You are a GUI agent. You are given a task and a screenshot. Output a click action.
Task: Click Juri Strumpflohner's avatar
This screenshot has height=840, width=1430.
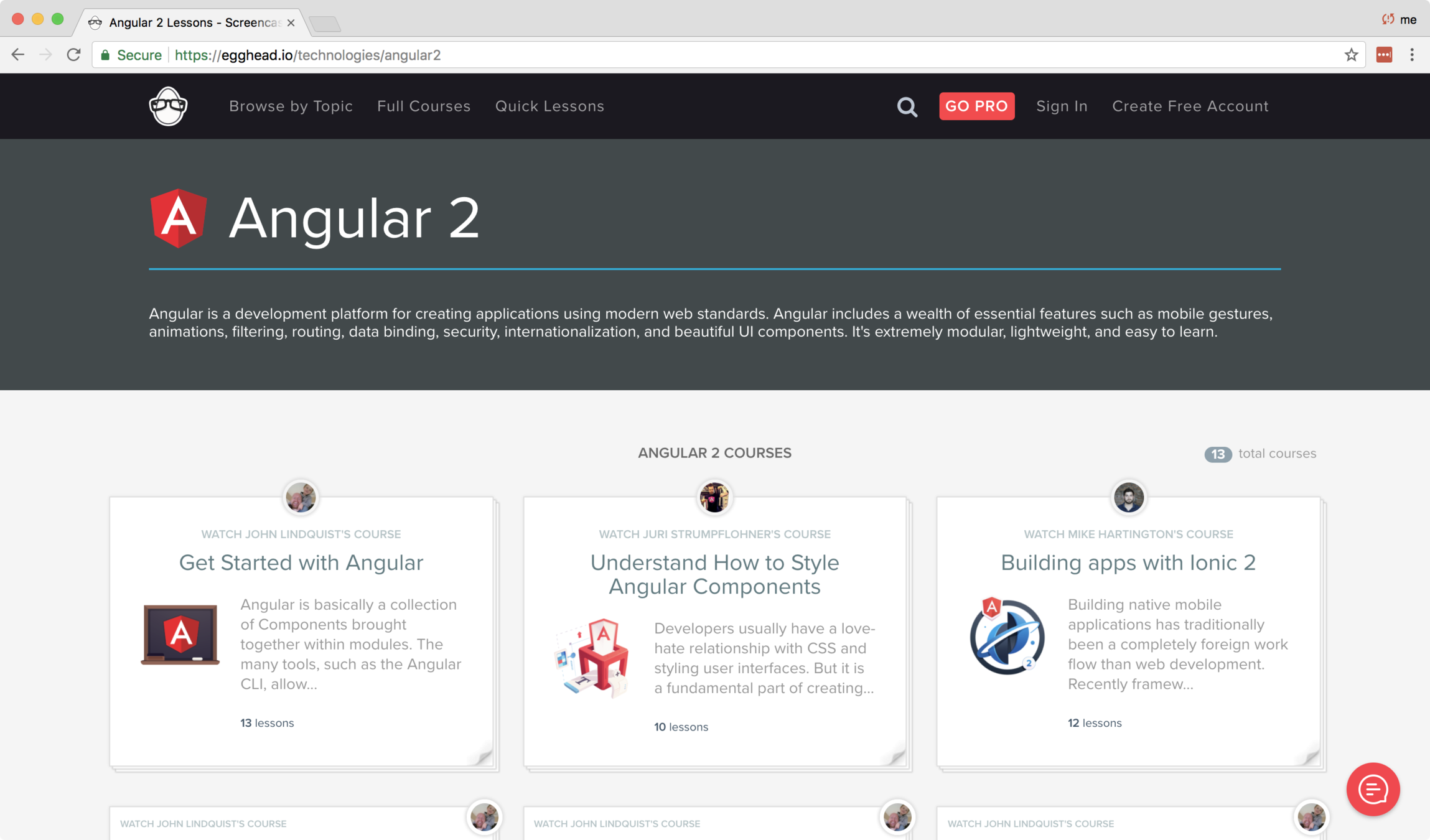(714, 497)
